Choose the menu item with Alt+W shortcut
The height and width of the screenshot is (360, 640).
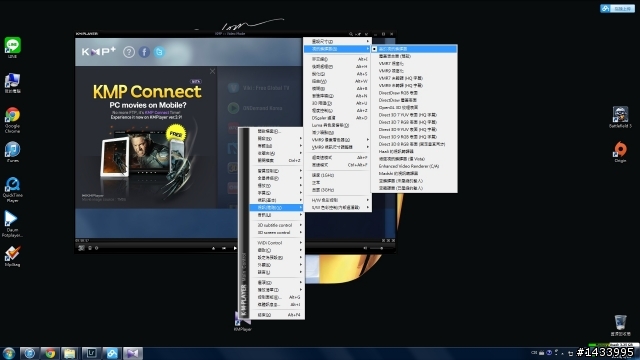click(x=337, y=81)
